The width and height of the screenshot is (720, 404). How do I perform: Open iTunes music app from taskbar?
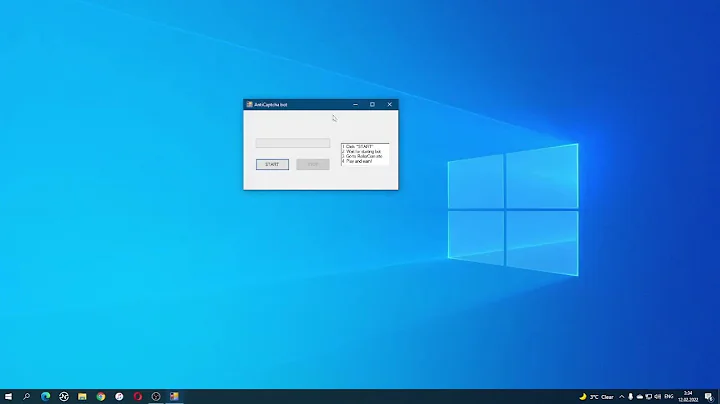click(x=119, y=396)
